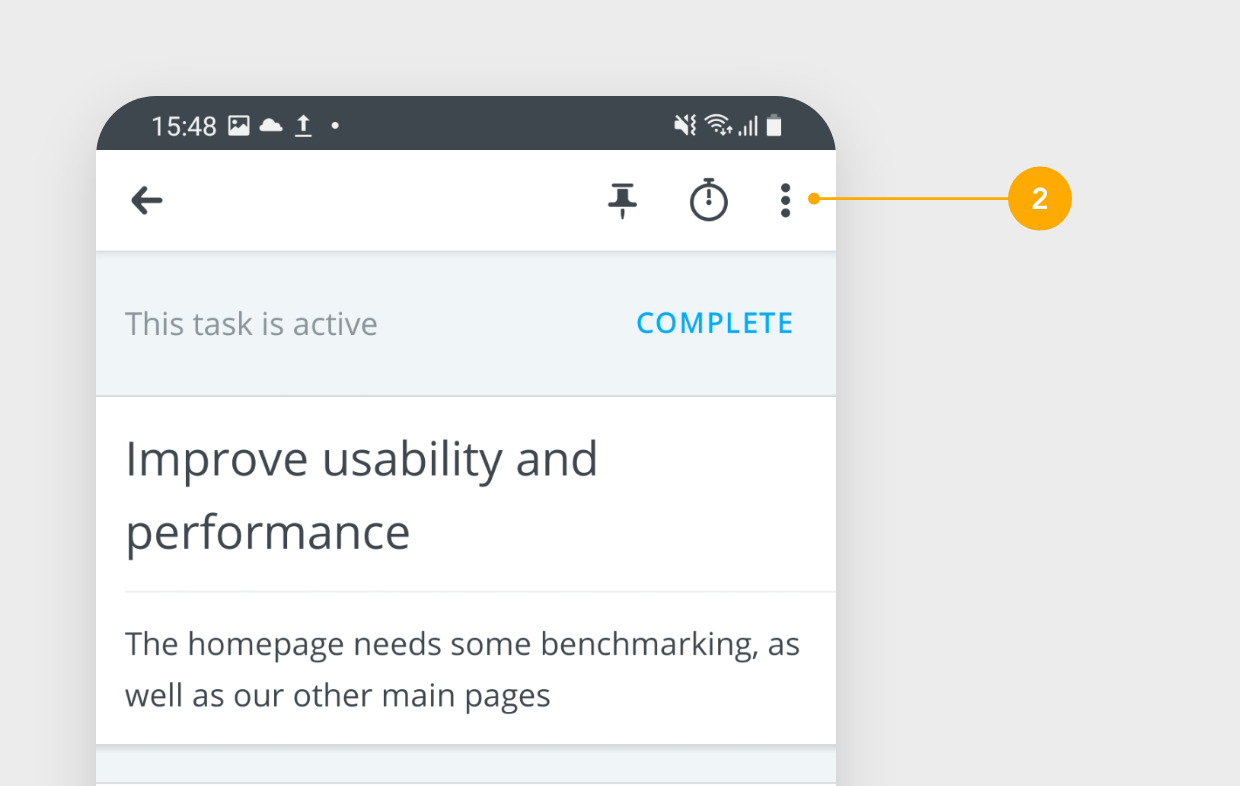Tap the clock showing 15:48
This screenshot has height=786, width=1240.
185,125
